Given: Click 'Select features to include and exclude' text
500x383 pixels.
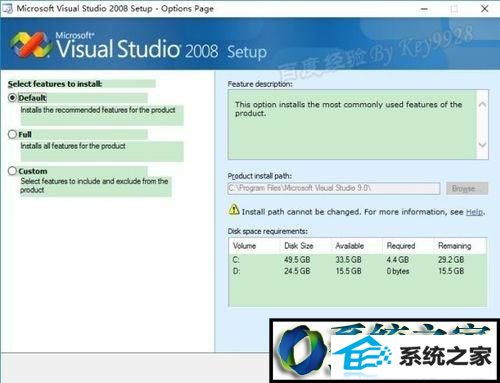Looking at the screenshot, I should [x=94, y=185].
